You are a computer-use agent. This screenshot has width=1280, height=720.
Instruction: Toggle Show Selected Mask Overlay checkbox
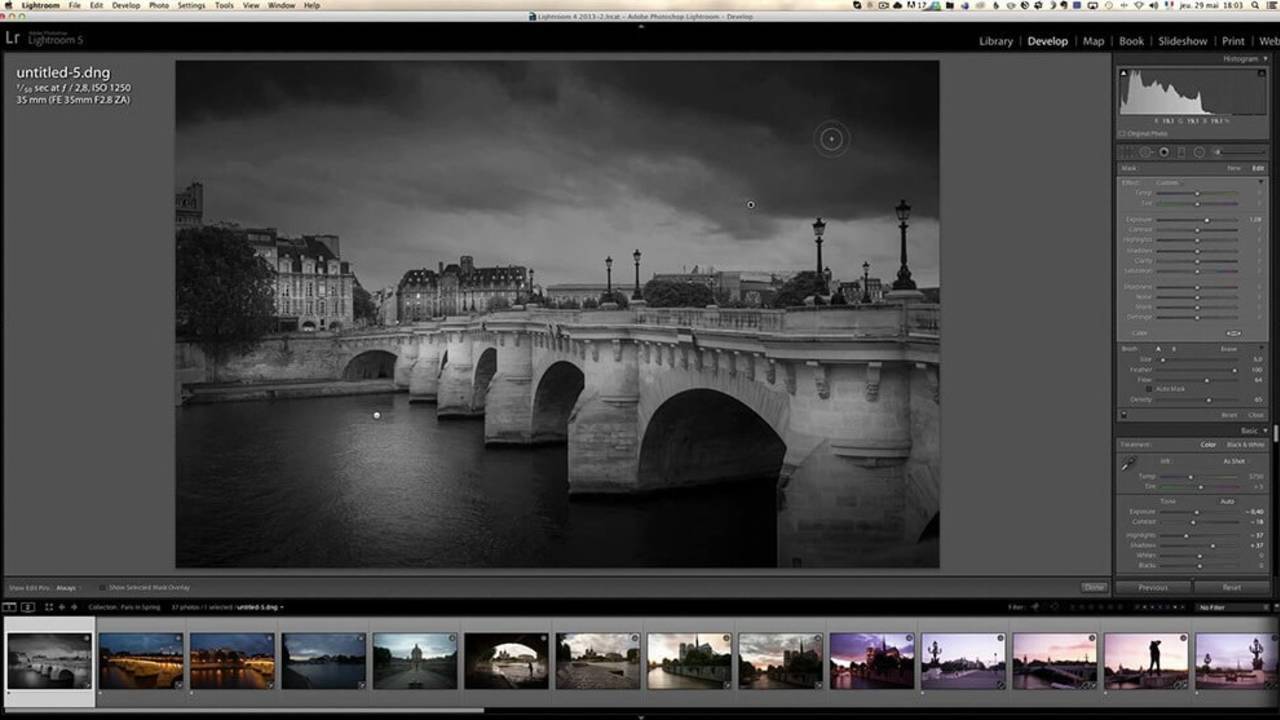tap(104, 588)
